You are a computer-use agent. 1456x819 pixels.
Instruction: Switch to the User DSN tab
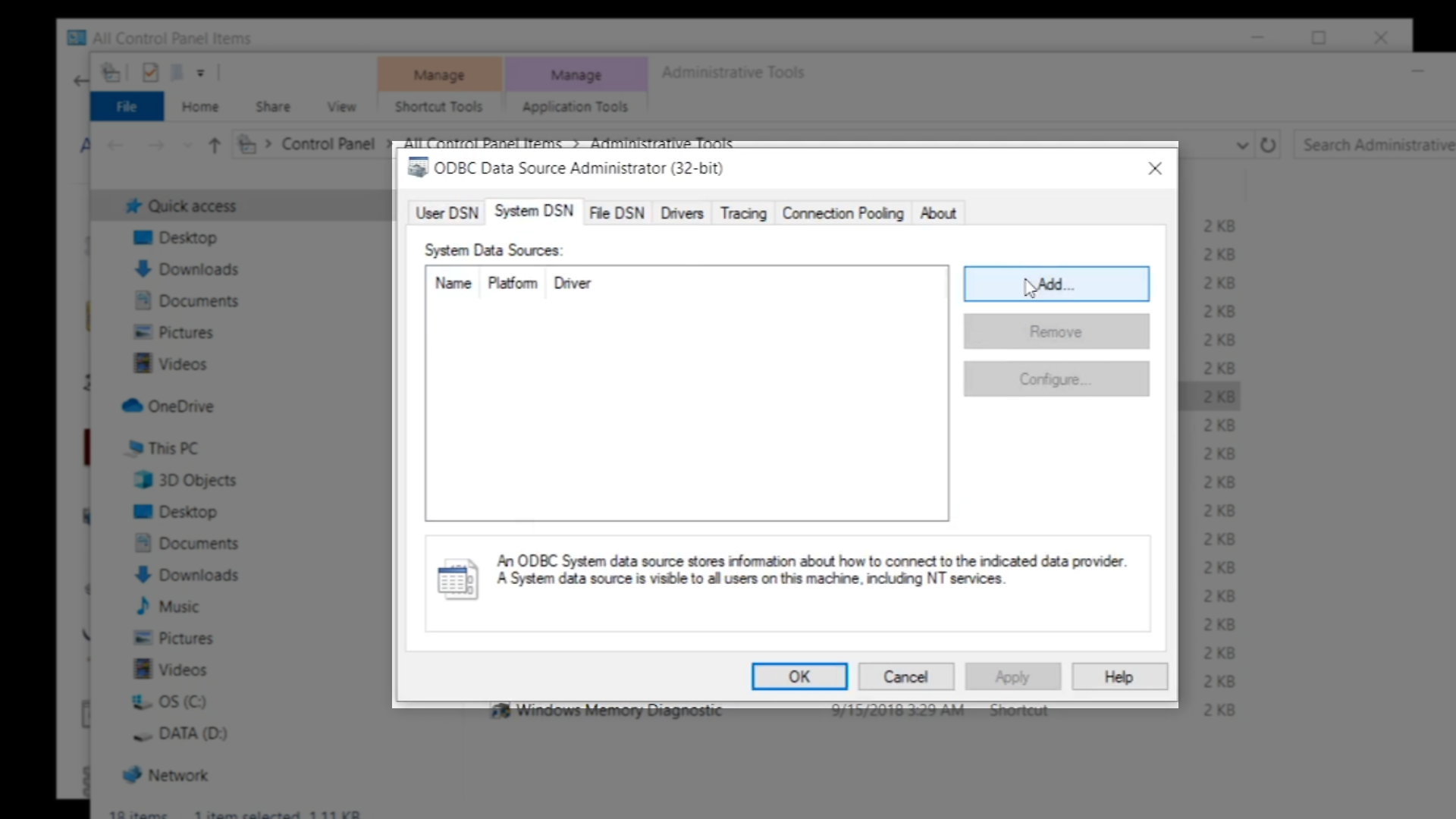[447, 213]
